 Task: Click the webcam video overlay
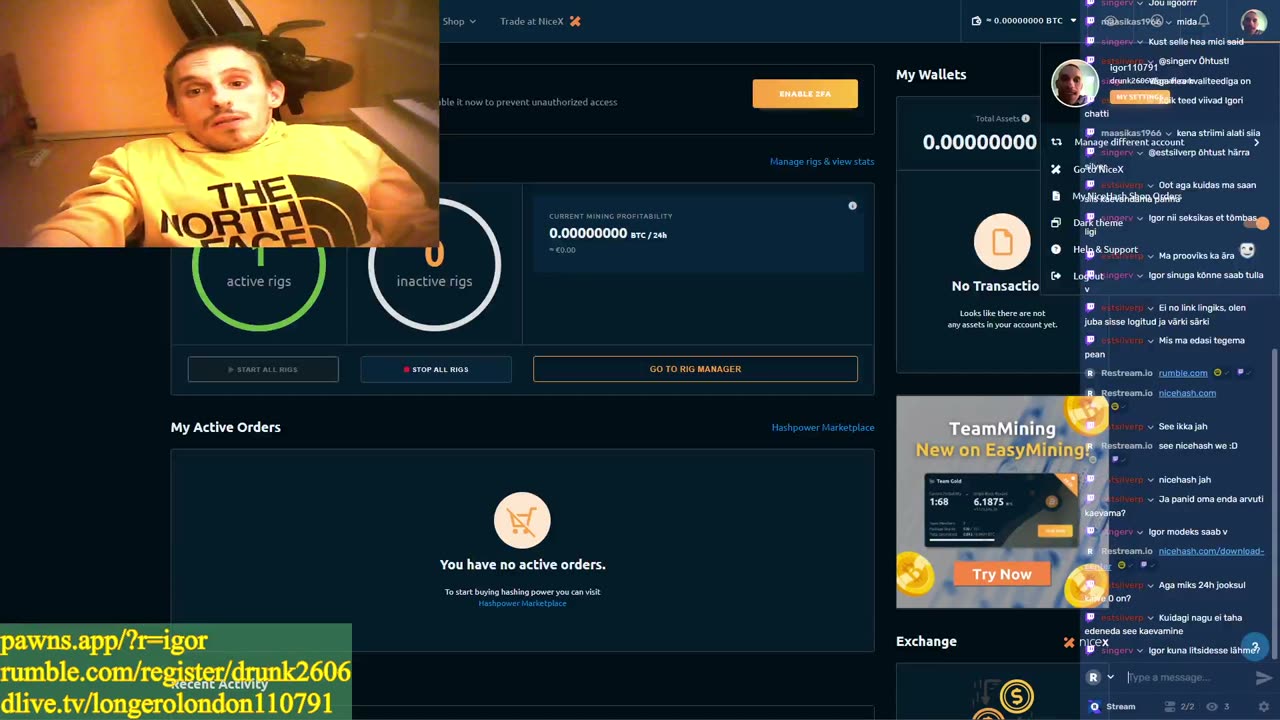[x=219, y=123]
